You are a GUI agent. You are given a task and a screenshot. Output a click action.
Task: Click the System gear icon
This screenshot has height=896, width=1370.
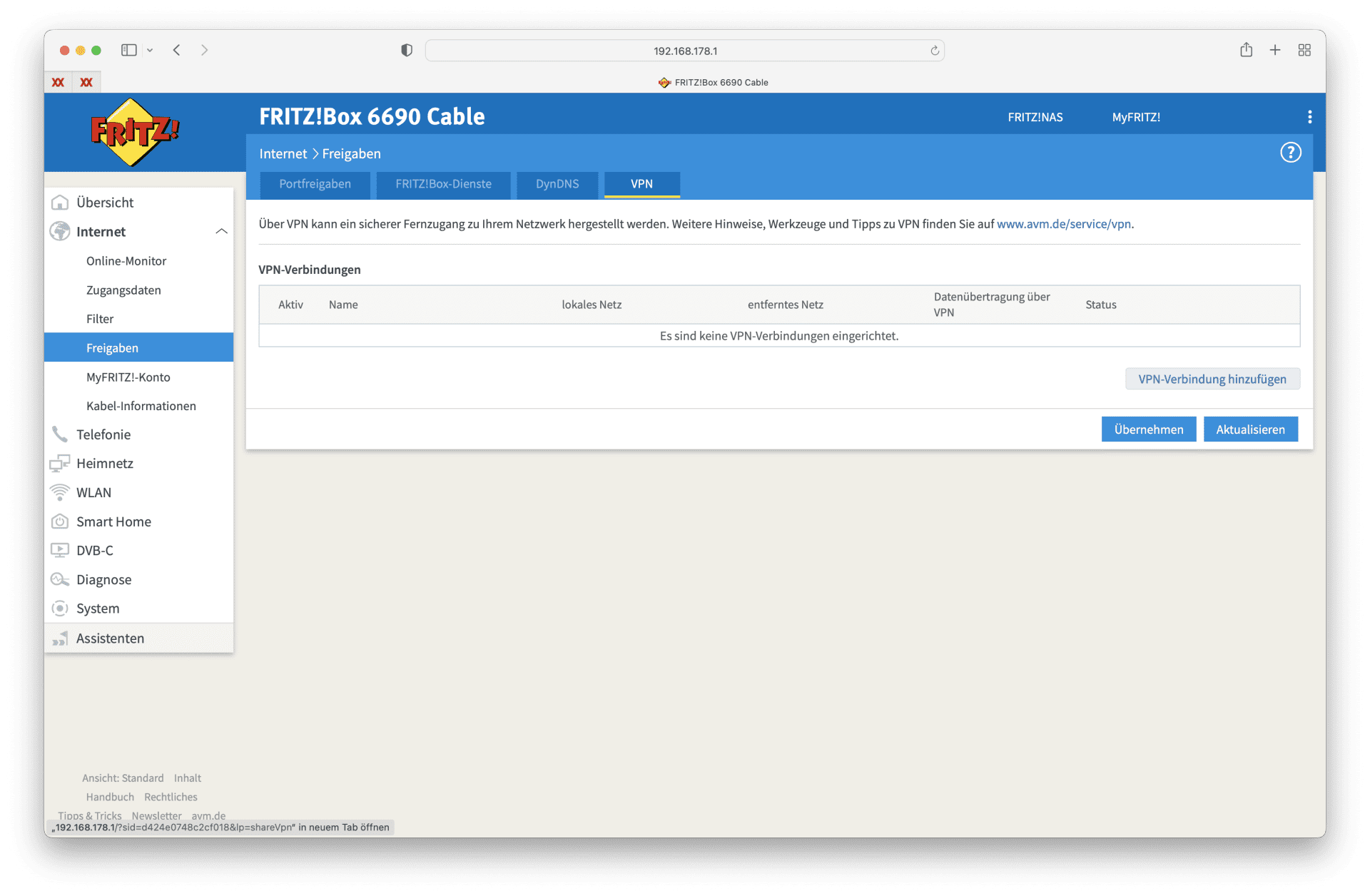pyautogui.click(x=60, y=609)
